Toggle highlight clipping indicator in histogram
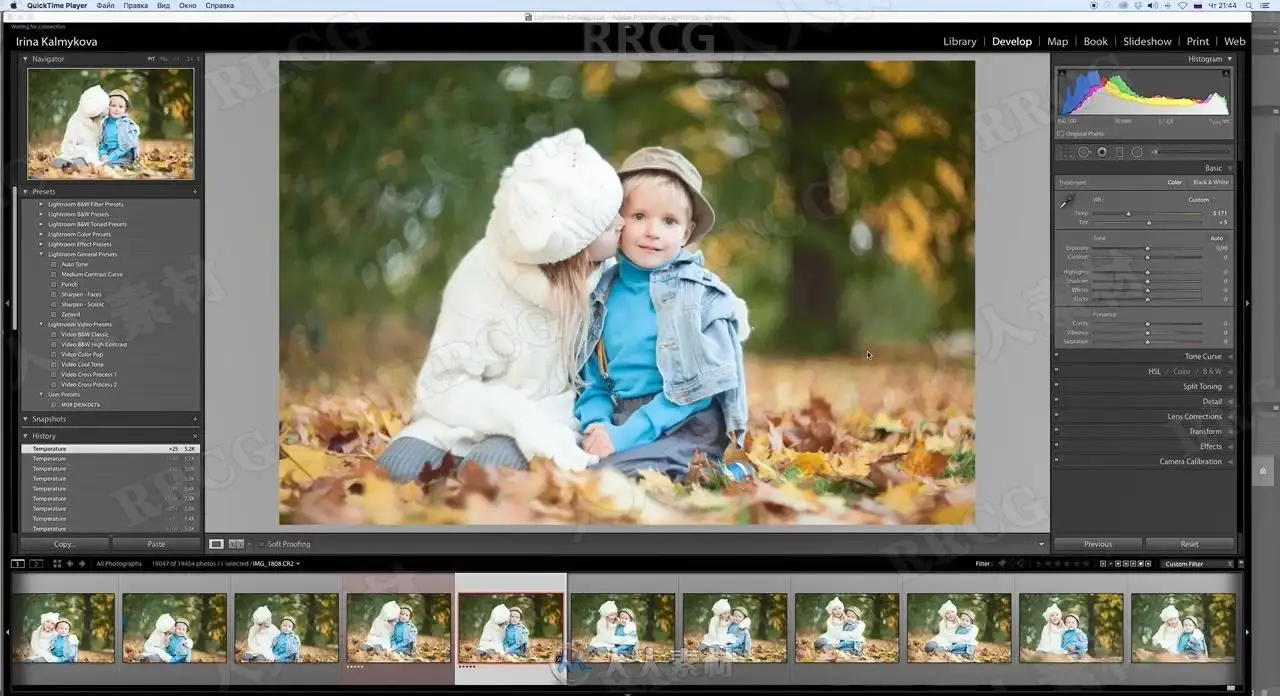 point(1227,74)
